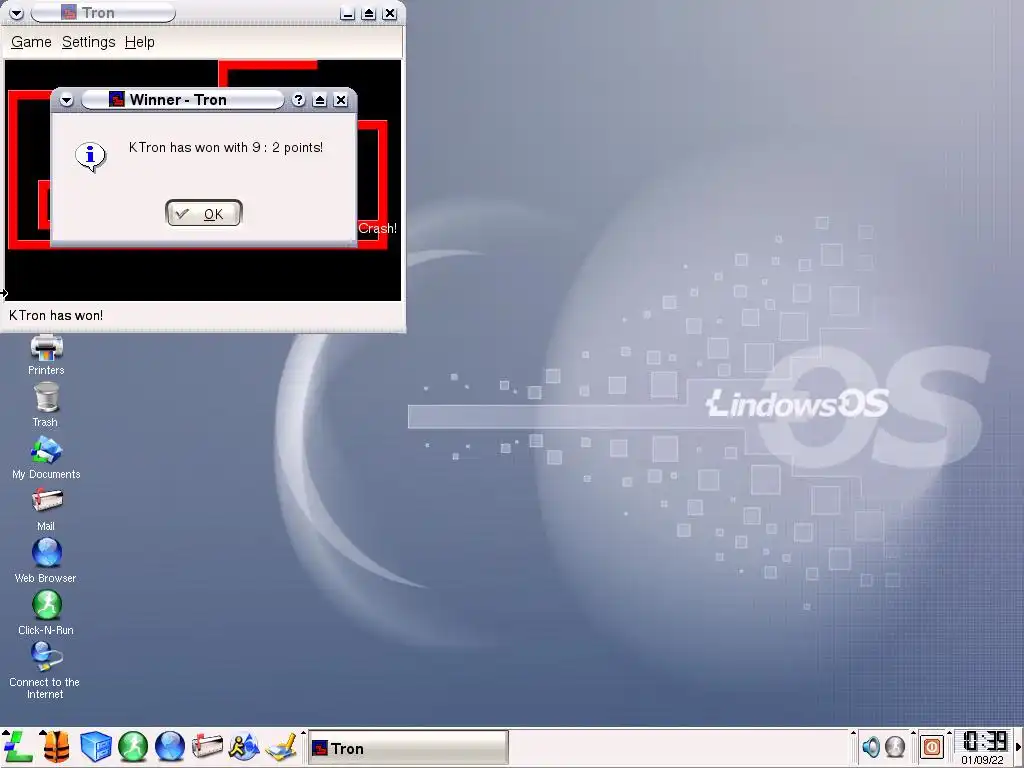Shade the Winner dialog with the titlebar eject icon
The height and width of the screenshot is (768, 1024).
(x=319, y=100)
